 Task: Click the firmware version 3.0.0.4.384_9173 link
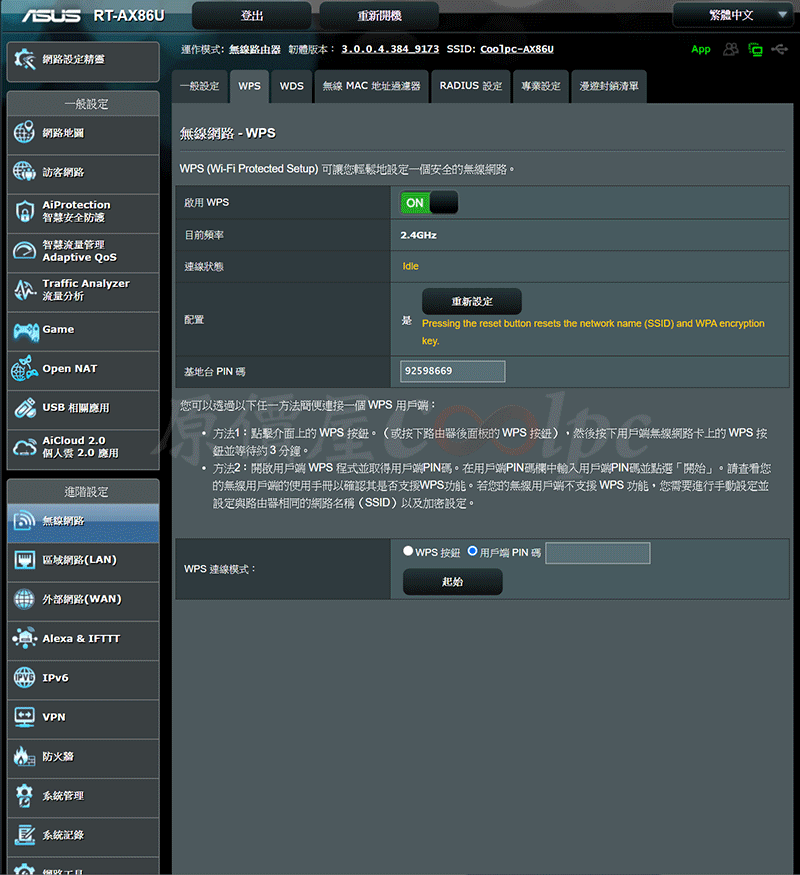[x=390, y=49]
